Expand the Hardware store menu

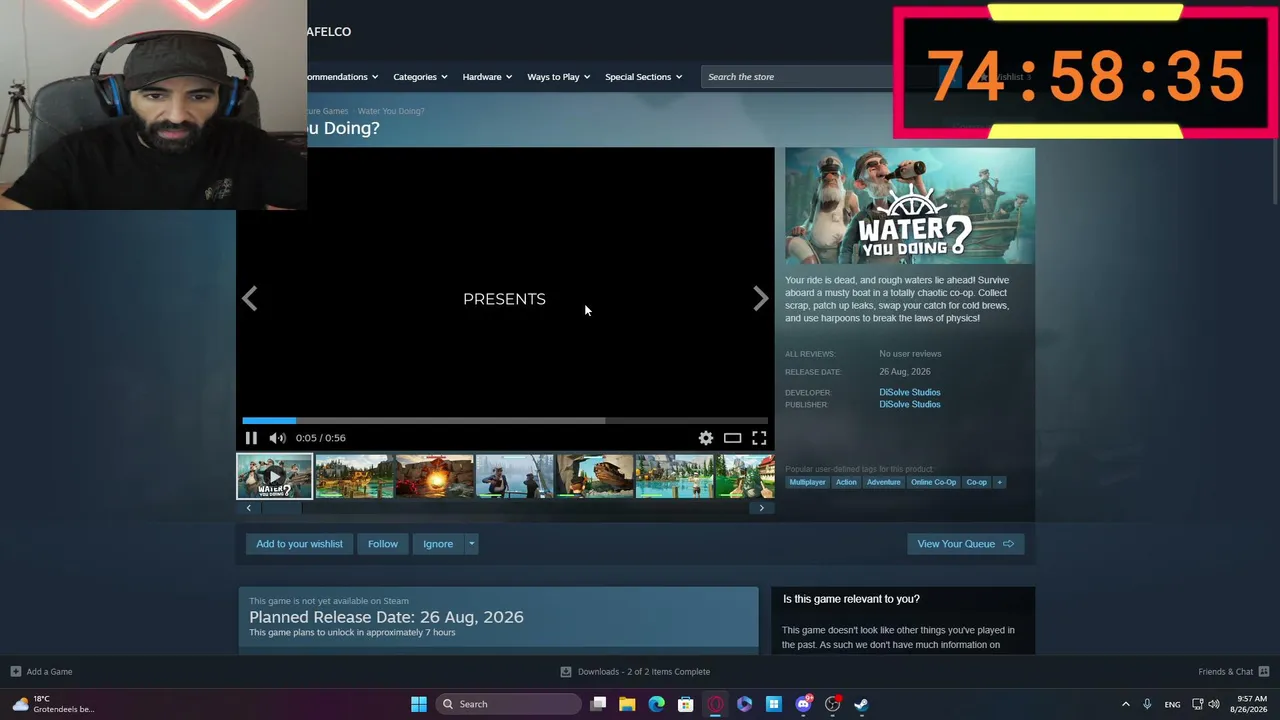[487, 77]
